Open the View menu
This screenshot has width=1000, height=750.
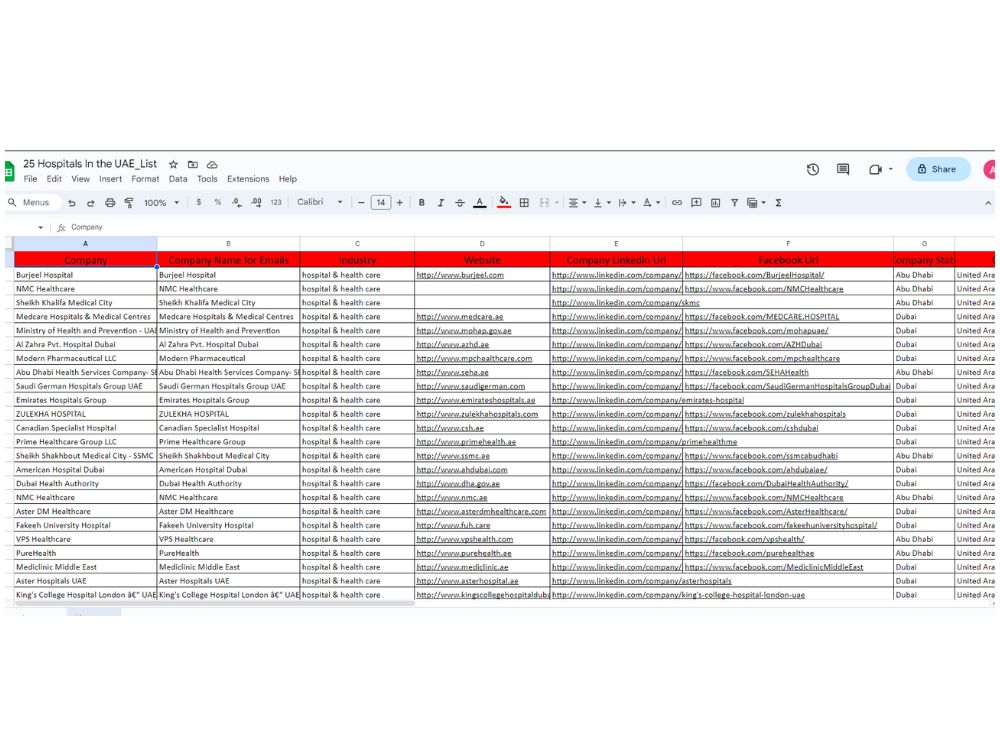[x=80, y=179]
